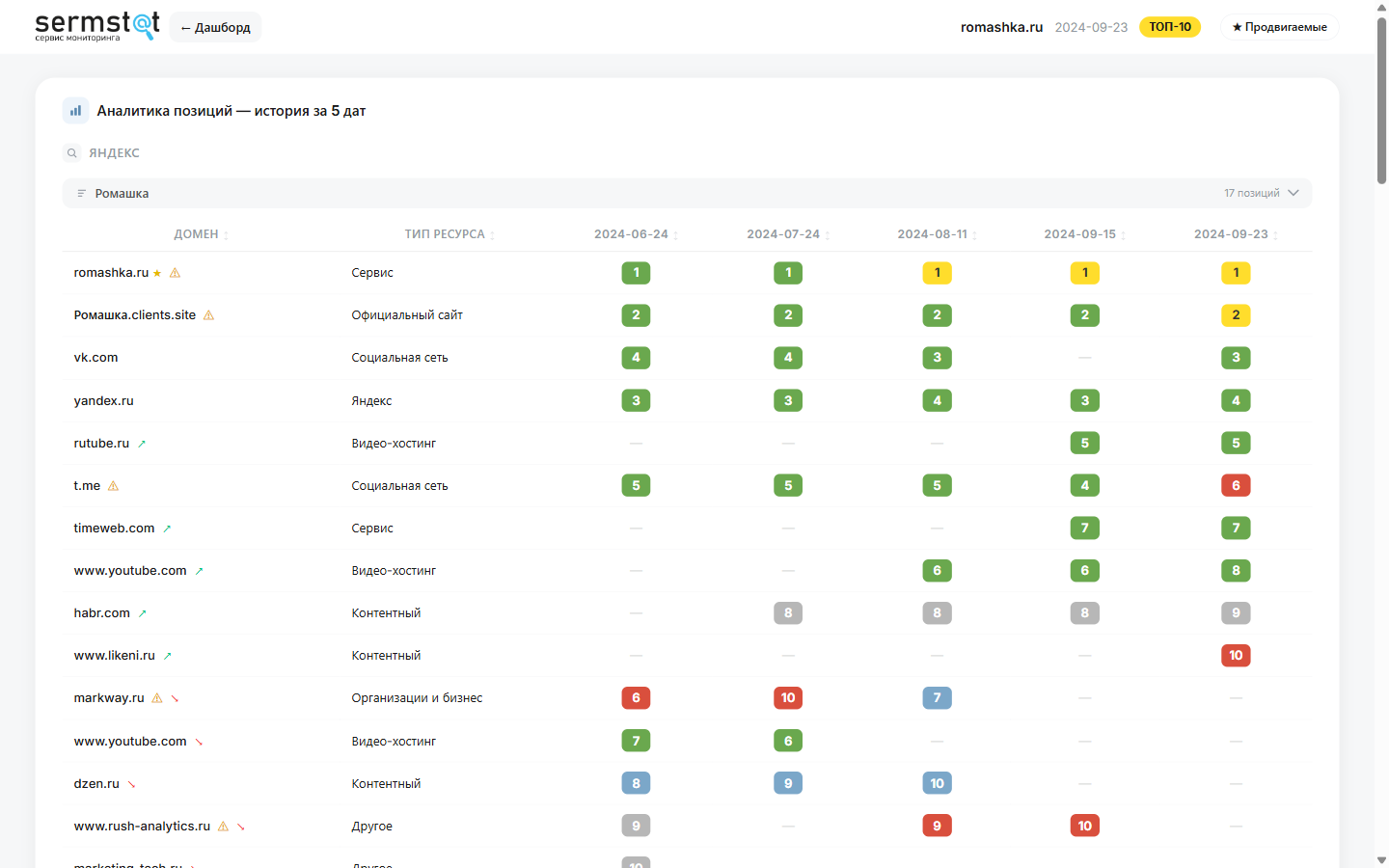Open the rutube.ru domain
This screenshot has width=1389, height=868.
pos(101,444)
